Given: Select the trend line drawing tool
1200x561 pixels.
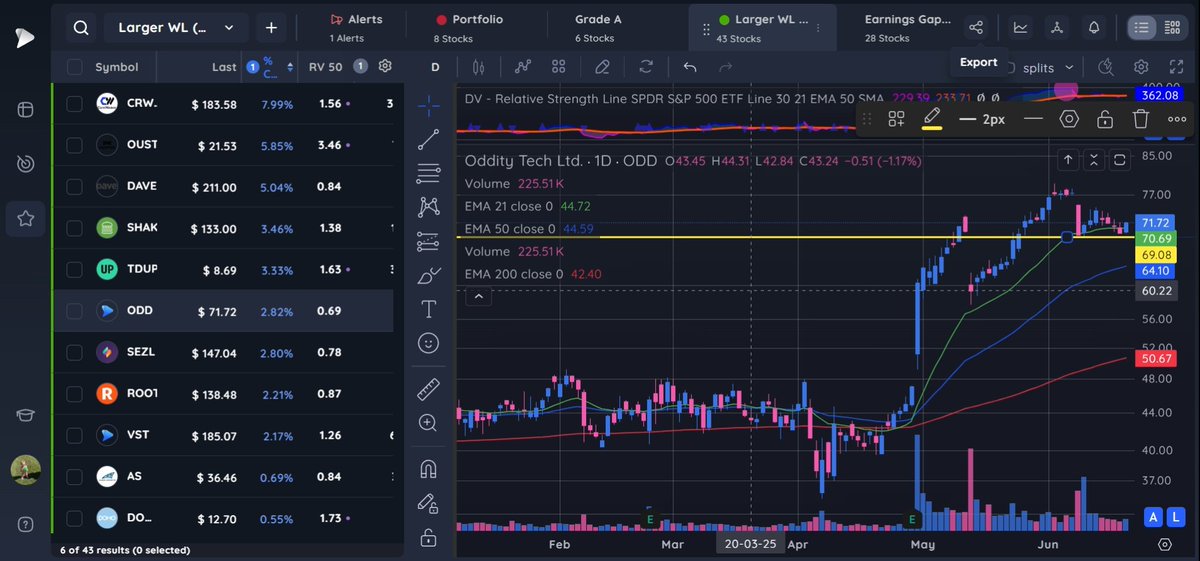Looking at the screenshot, I should tap(429, 139).
